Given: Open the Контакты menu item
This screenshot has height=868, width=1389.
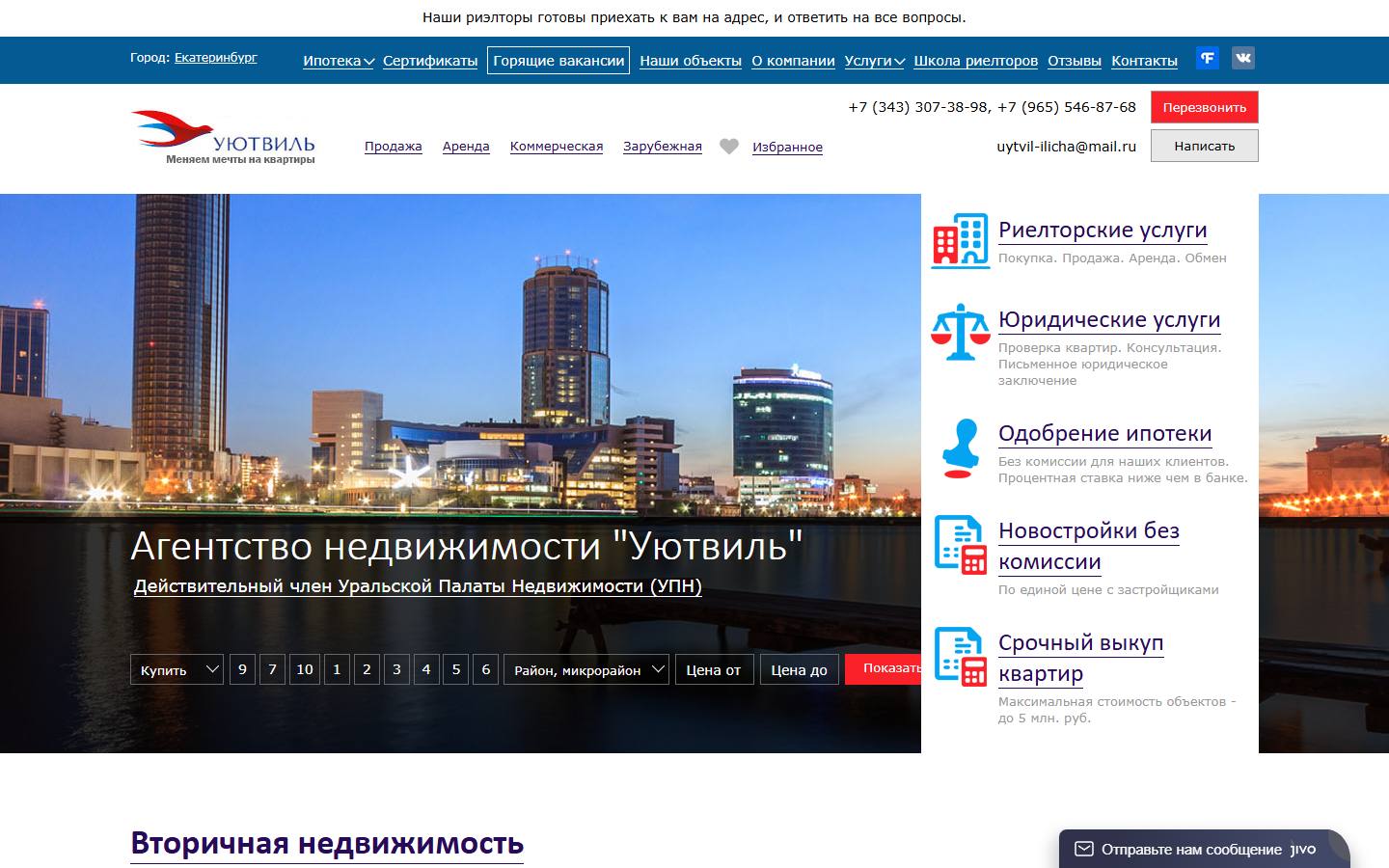Looking at the screenshot, I should pyautogui.click(x=1144, y=61).
